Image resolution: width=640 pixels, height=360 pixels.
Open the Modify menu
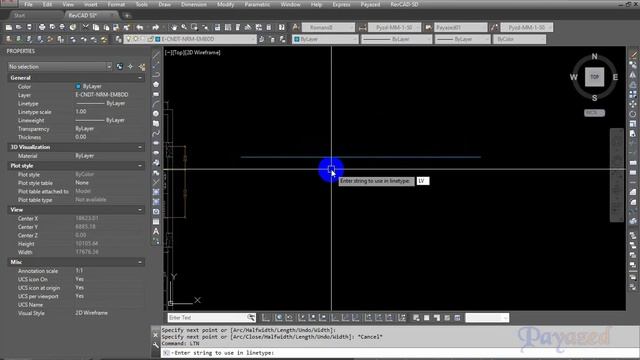point(226,4)
